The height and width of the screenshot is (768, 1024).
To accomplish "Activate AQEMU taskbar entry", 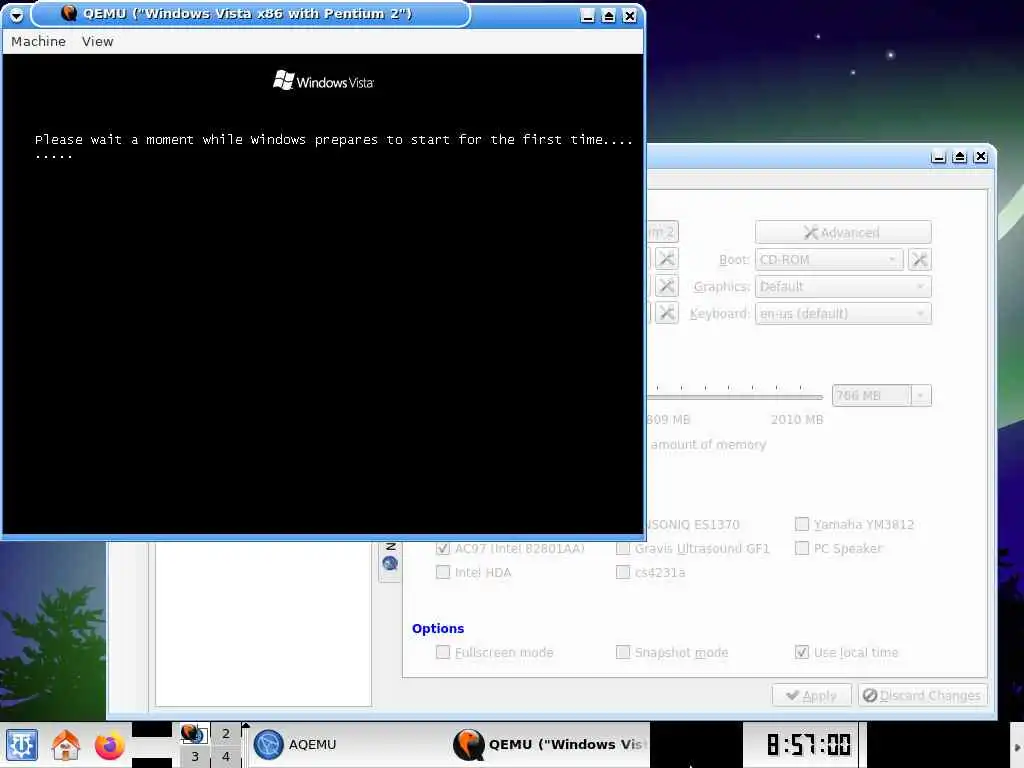I will [x=349, y=744].
